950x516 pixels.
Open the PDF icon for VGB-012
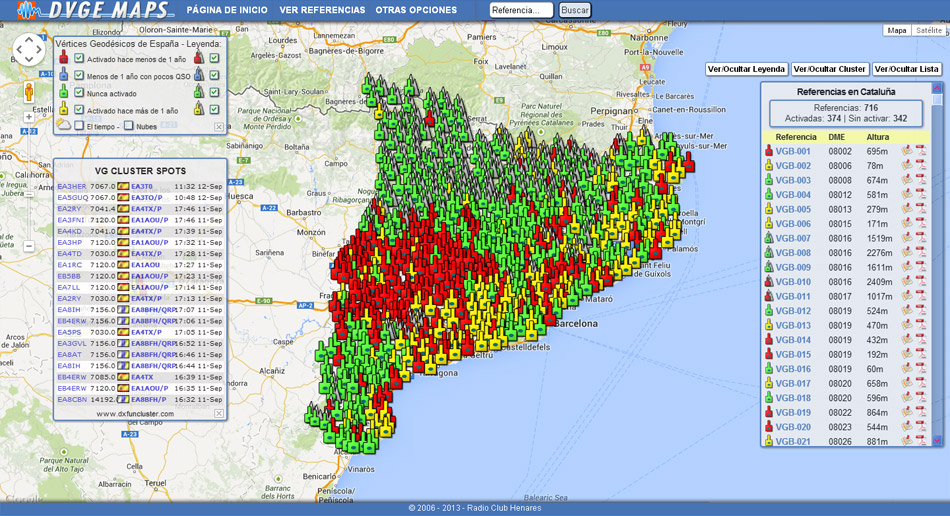click(921, 311)
